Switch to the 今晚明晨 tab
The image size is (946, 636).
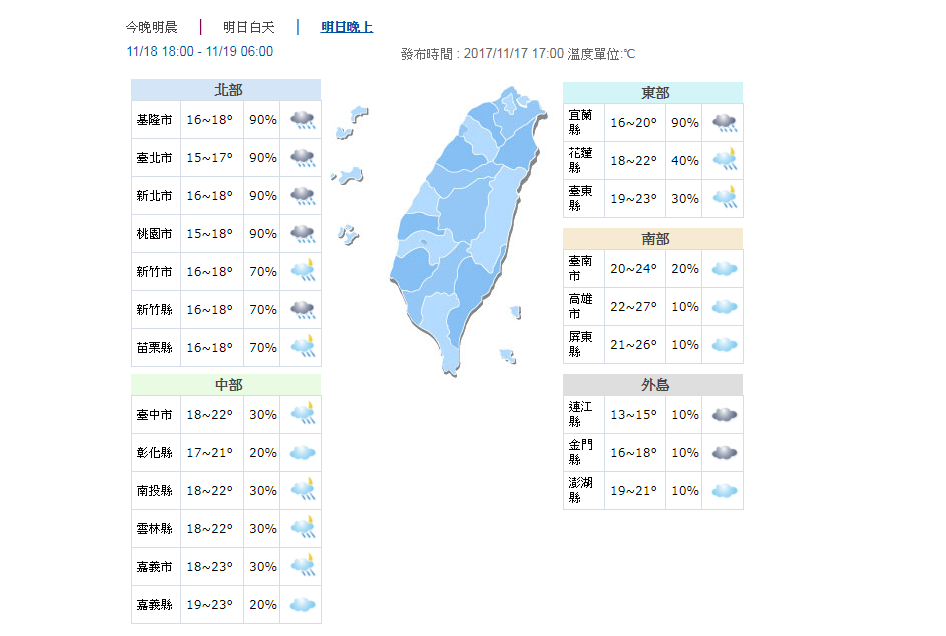(151, 27)
